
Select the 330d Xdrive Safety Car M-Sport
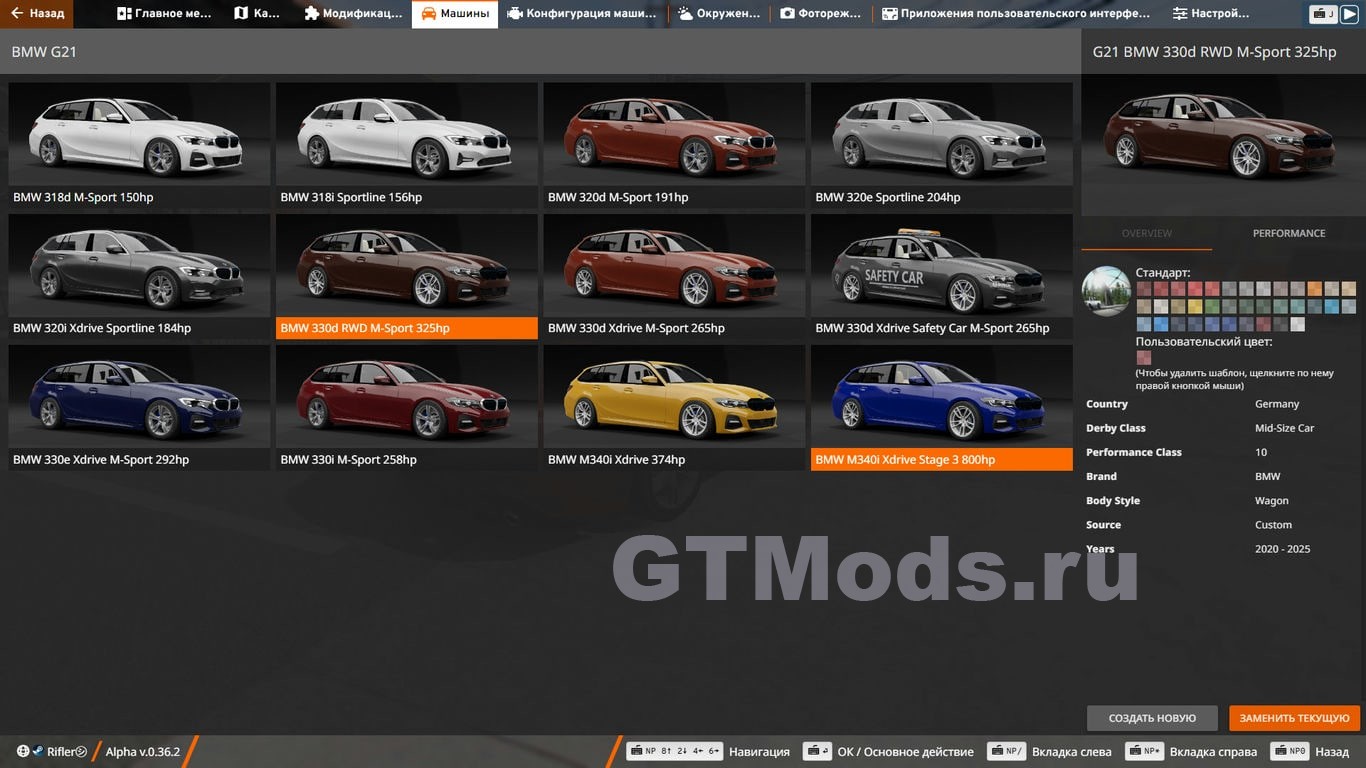[942, 277]
